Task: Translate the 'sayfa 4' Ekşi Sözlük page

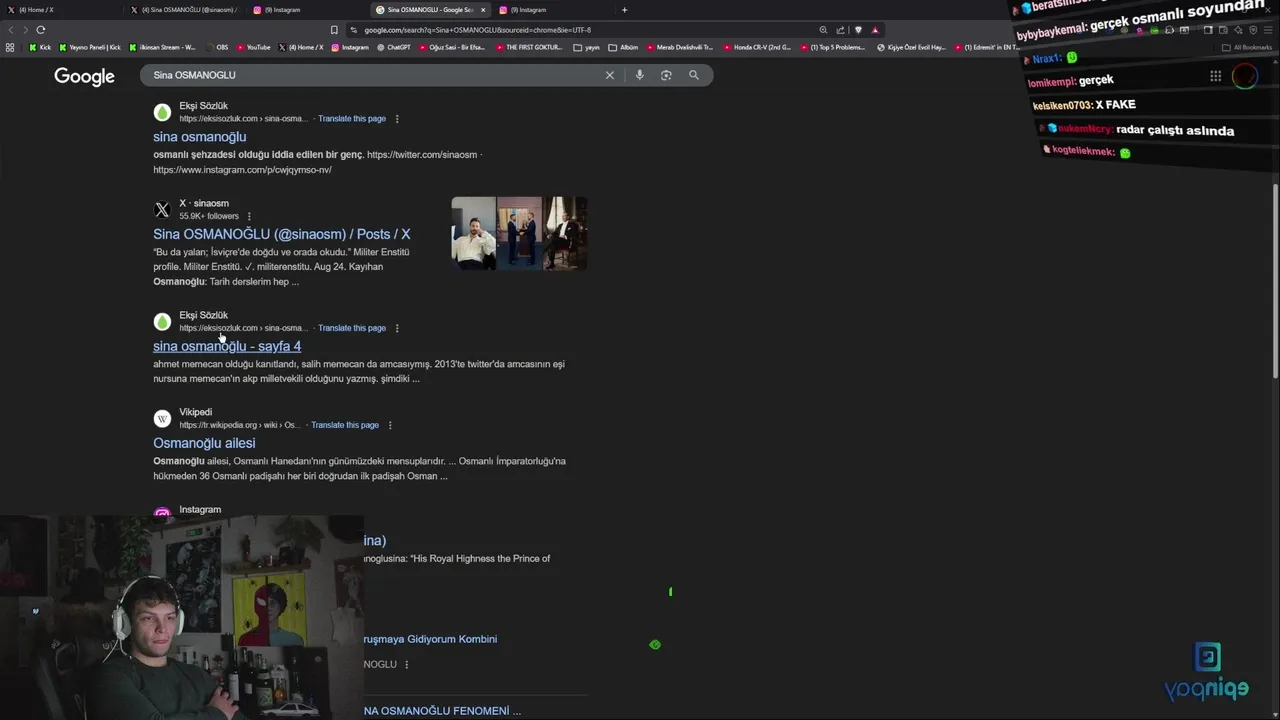Action: pyautogui.click(x=352, y=328)
